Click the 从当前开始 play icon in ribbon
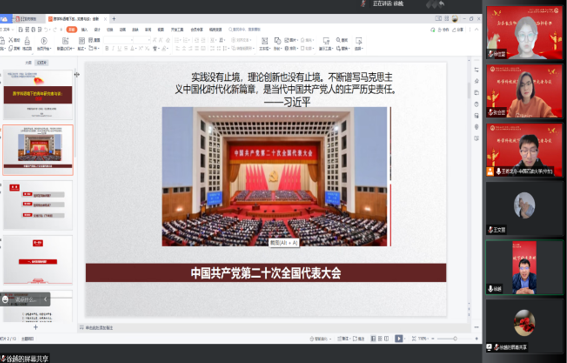 click(x=44, y=40)
